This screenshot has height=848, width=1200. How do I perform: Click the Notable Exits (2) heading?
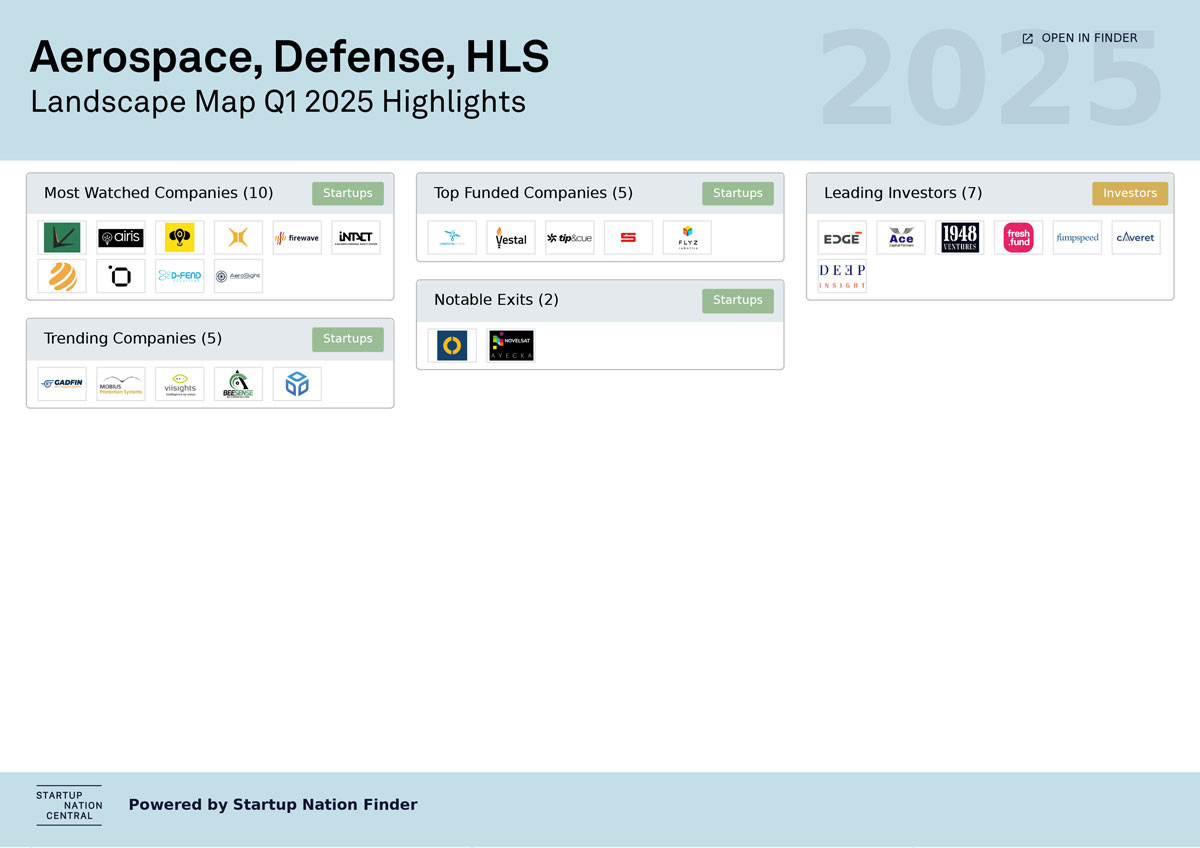496,300
